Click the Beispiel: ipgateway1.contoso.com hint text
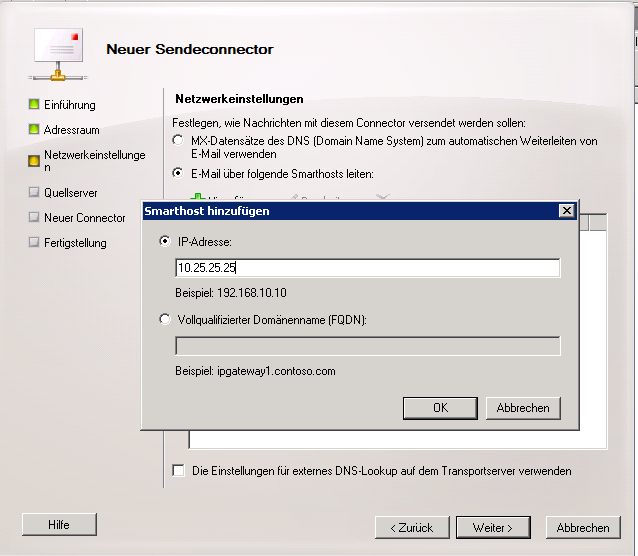The image size is (638, 556). click(x=255, y=371)
